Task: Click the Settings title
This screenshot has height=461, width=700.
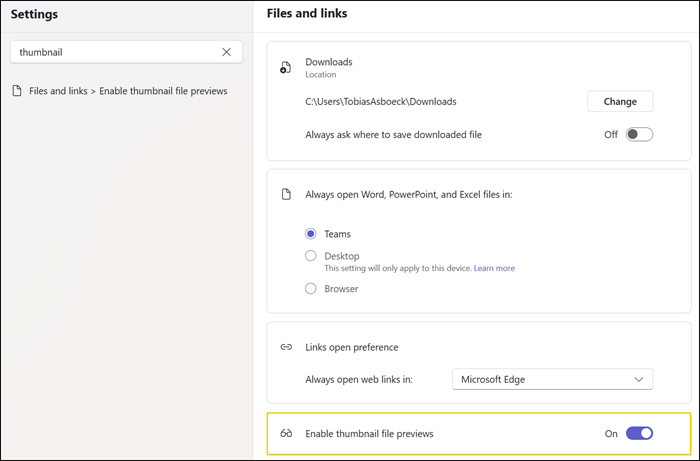Action: click(34, 14)
